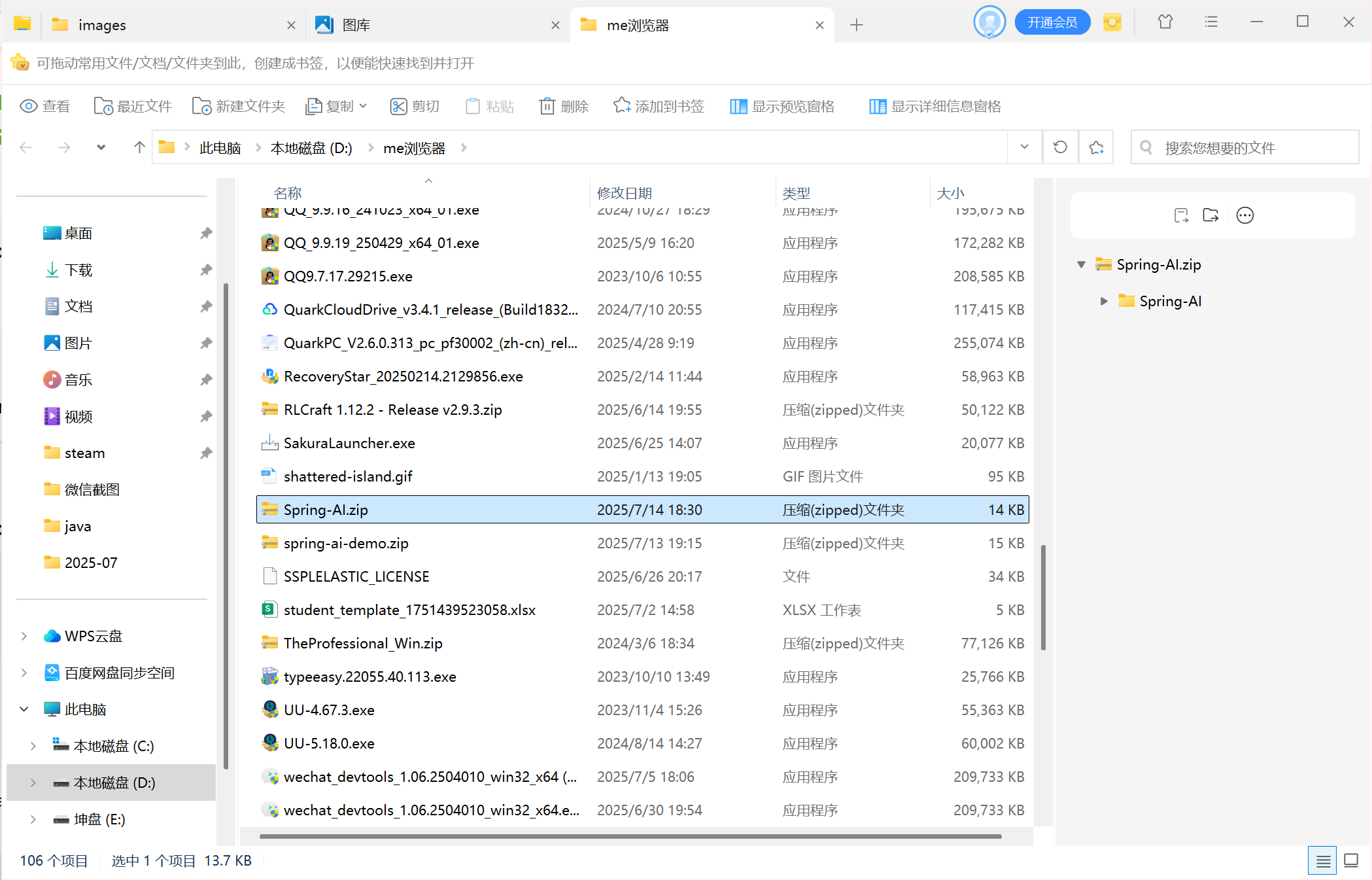Collapse Spring-AI.zip in preview tree
Screen dimensions: 1372x880
1082,264
